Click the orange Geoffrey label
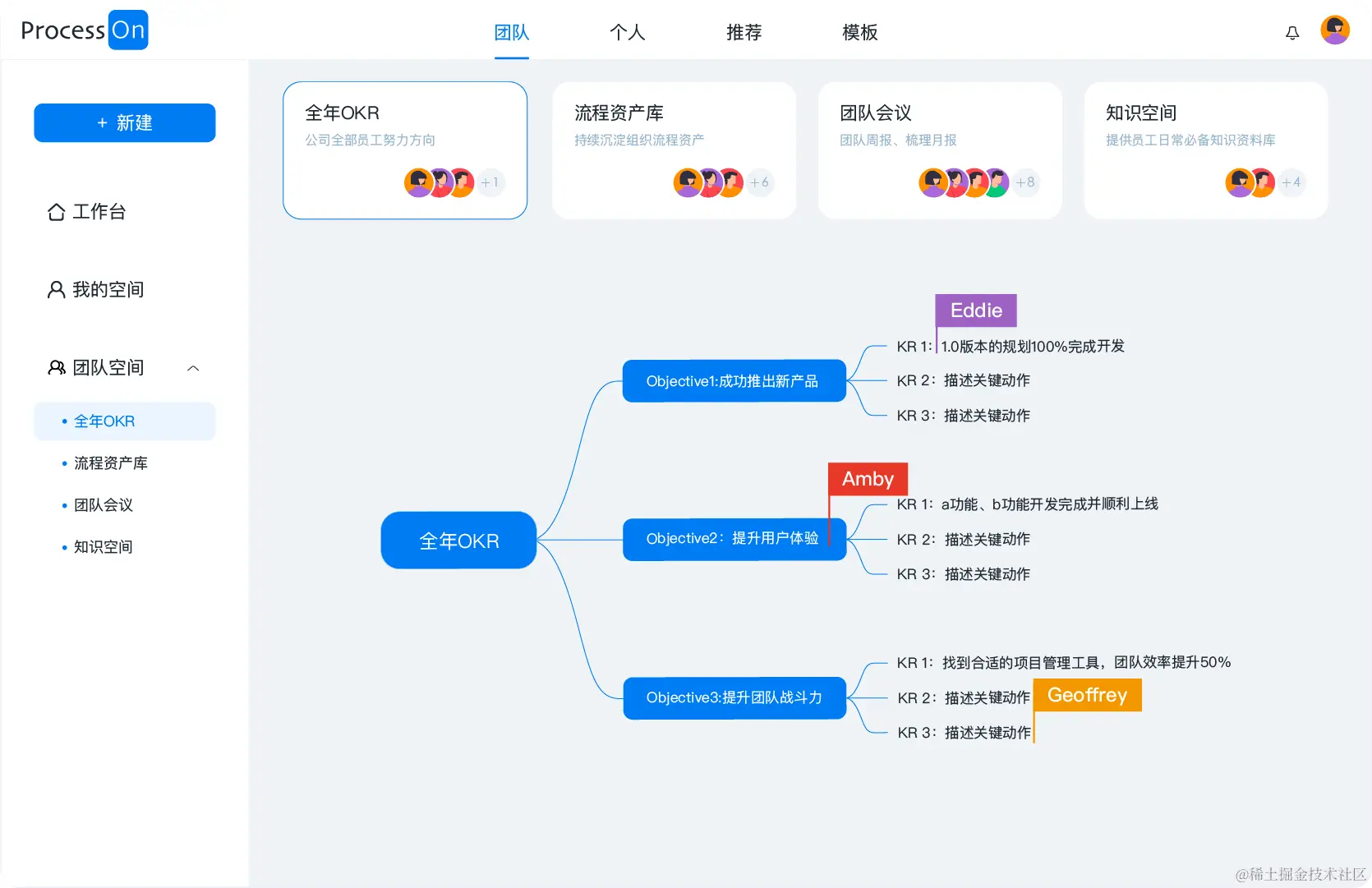Screen dimensions: 1372x888 [x=1086, y=694]
